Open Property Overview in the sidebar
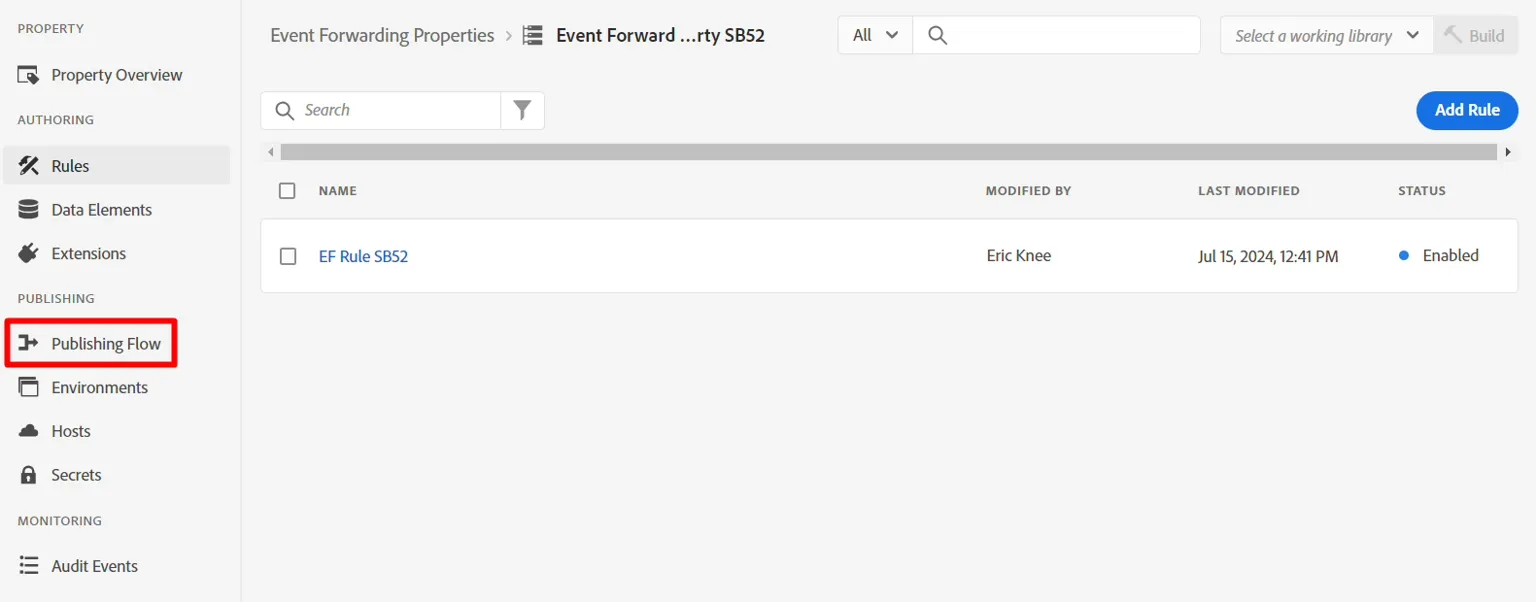 [117, 75]
